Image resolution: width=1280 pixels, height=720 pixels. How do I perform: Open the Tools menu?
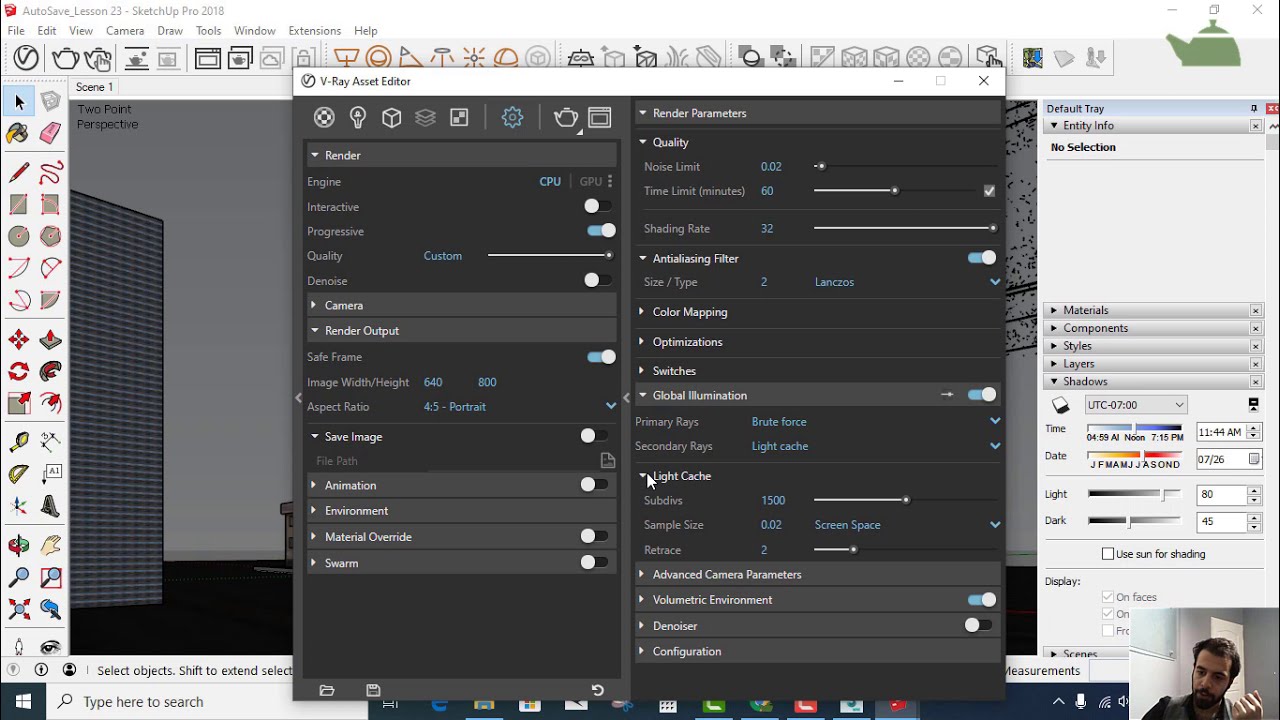tap(208, 31)
